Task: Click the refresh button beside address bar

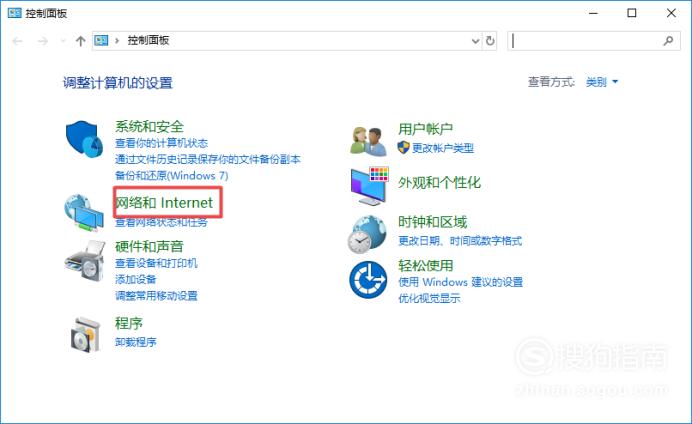Action: click(490, 41)
